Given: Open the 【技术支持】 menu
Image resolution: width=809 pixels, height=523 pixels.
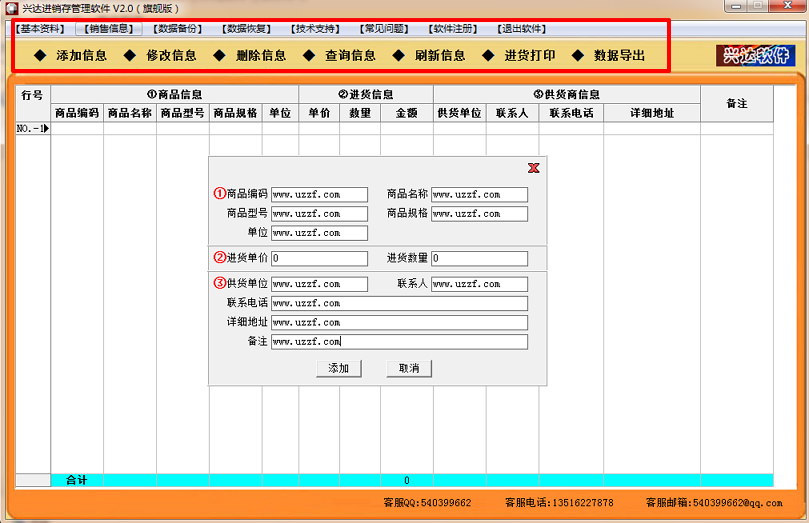Looking at the screenshot, I should click(315, 29).
